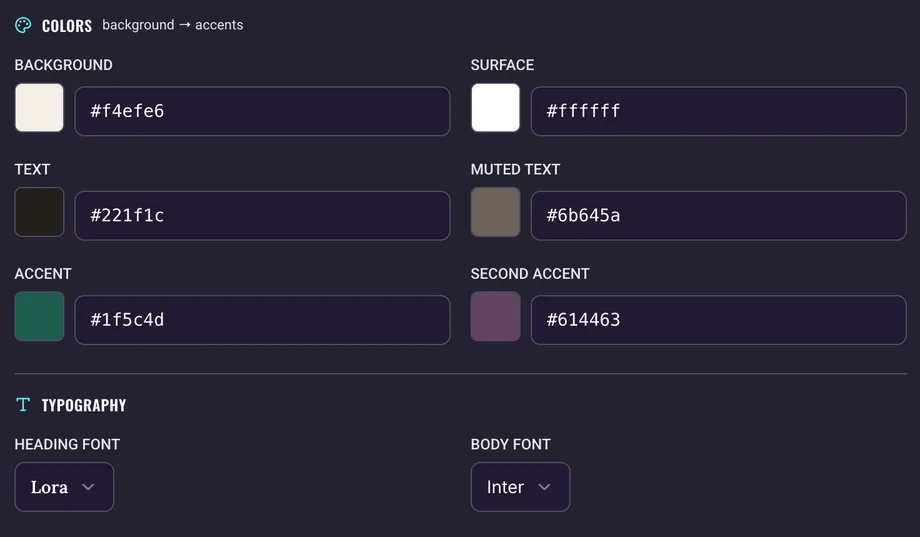The image size is (920, 537).
Task: Open the Second Accent purple swatch
Action: pos(495,316)
